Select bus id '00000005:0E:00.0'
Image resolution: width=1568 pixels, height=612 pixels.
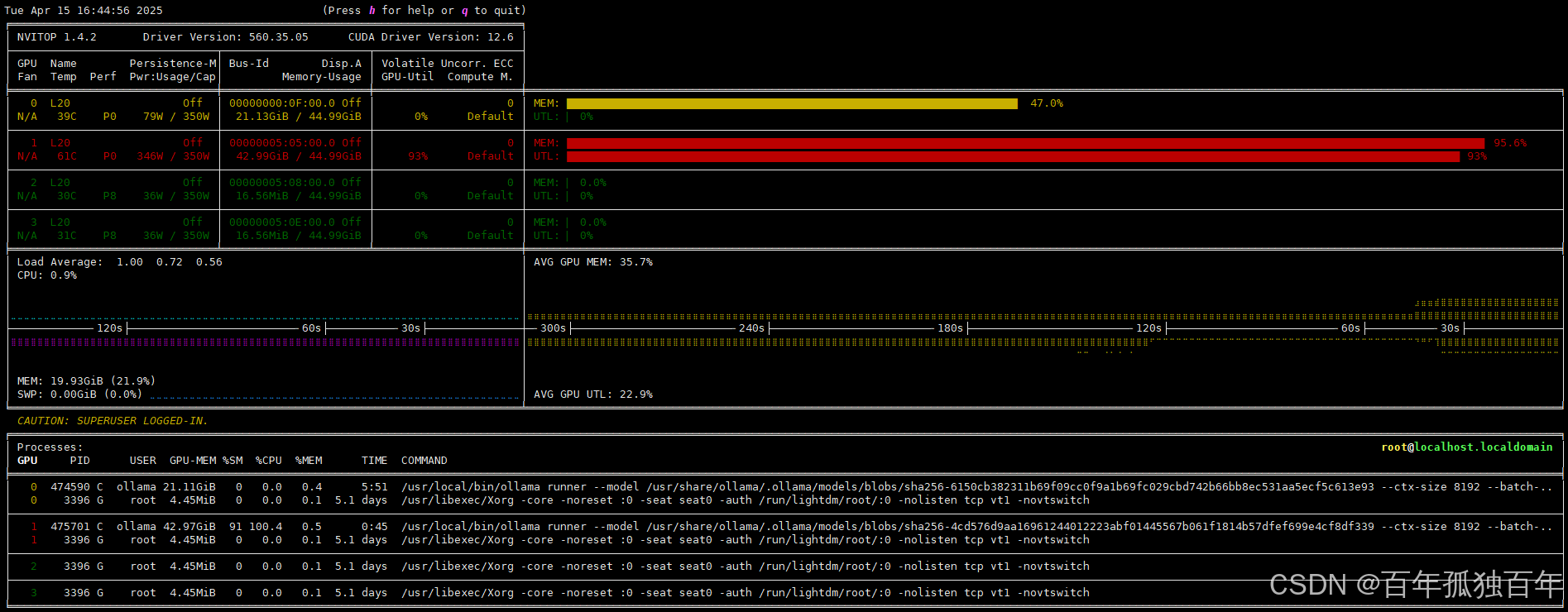tap(282, 222)
